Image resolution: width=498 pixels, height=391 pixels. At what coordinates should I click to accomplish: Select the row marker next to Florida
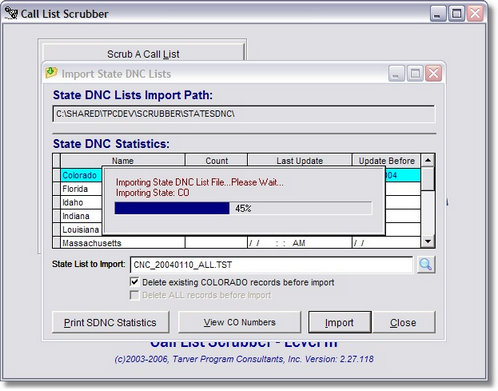pos(56,189)
